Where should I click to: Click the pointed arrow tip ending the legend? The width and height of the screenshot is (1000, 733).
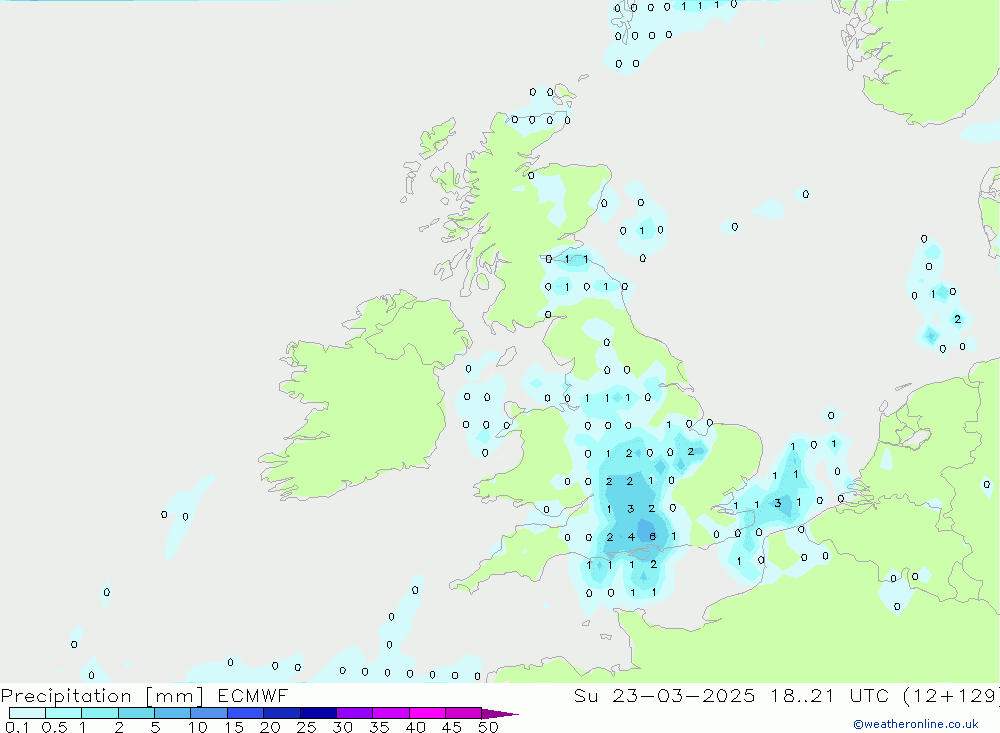pyautogui.click(x=505, y=714)
